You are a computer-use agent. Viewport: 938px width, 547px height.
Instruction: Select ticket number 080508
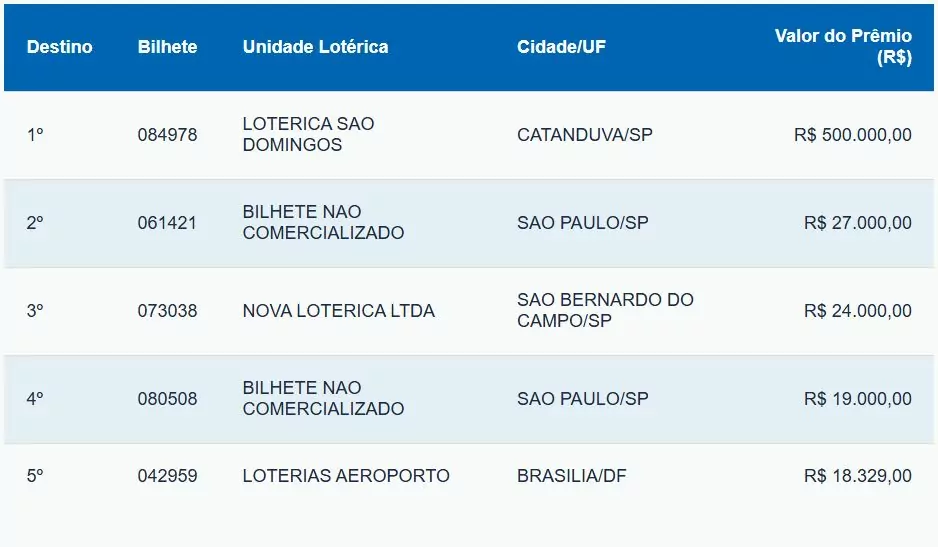pyautogui.click(x=167, y=399)
